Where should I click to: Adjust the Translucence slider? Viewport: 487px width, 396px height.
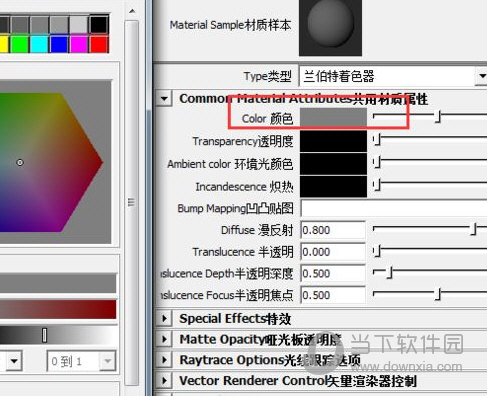(x=377, y=251)
